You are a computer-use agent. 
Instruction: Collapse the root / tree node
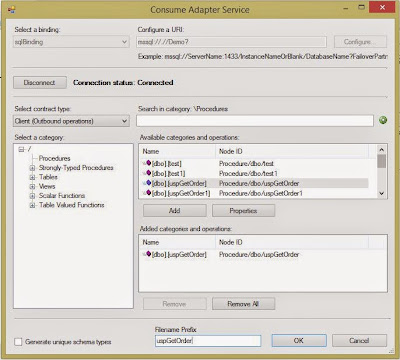pyautogui.click(x=22, y=149)
